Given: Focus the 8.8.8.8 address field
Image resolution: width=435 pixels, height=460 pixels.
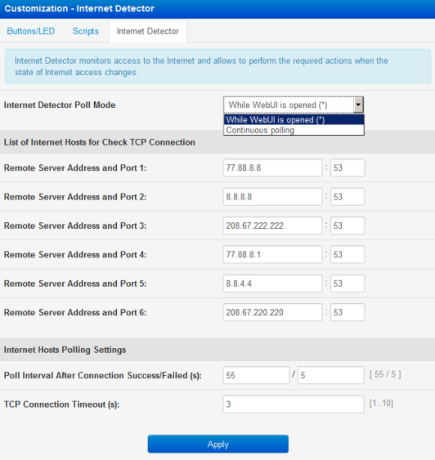Looking at the screenshot, I should point(273,197).
